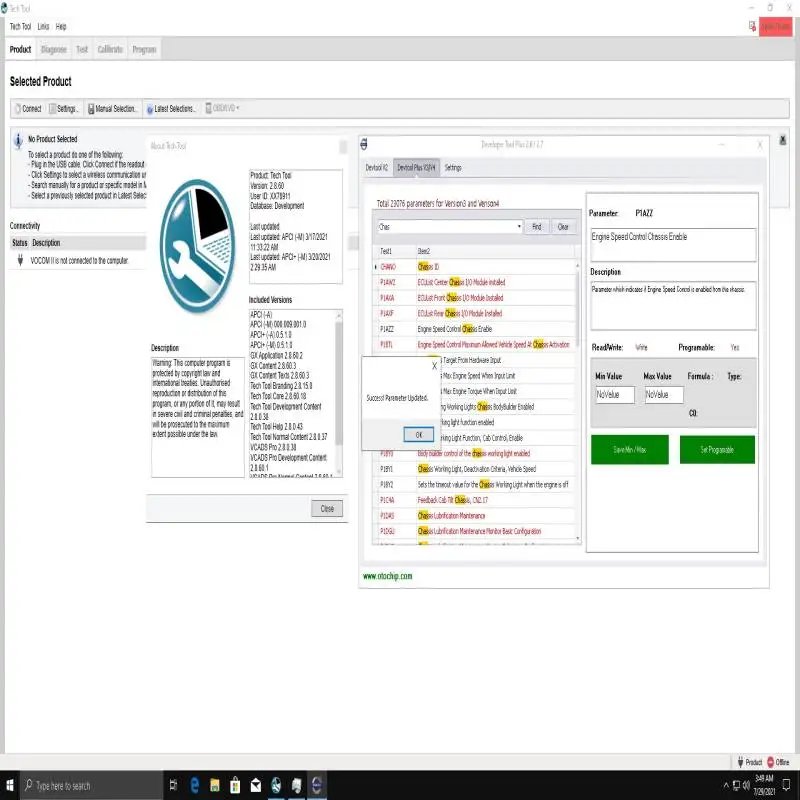Click the Volvo icon in Developer Tool title
The width and height of the screenshot is (800, 800).
pyautogui.click(x=364, y=144)
